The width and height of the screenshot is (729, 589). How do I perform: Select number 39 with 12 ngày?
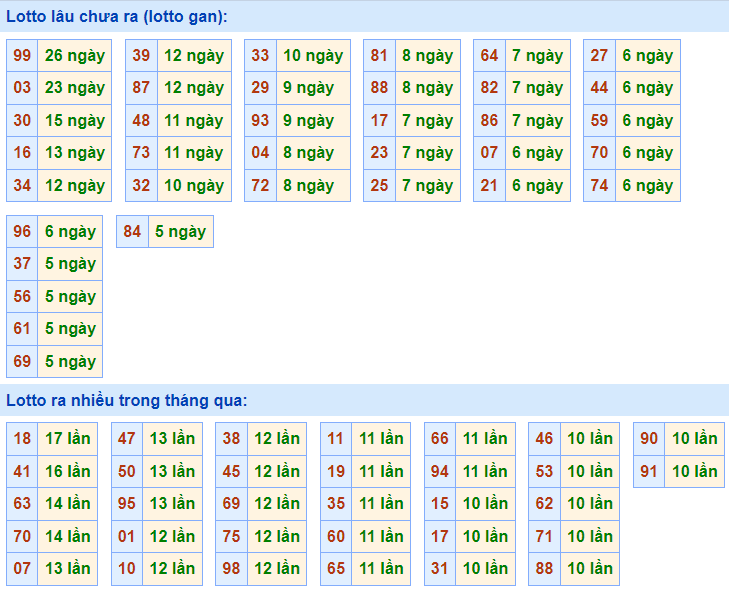click(x=141, y=55)
